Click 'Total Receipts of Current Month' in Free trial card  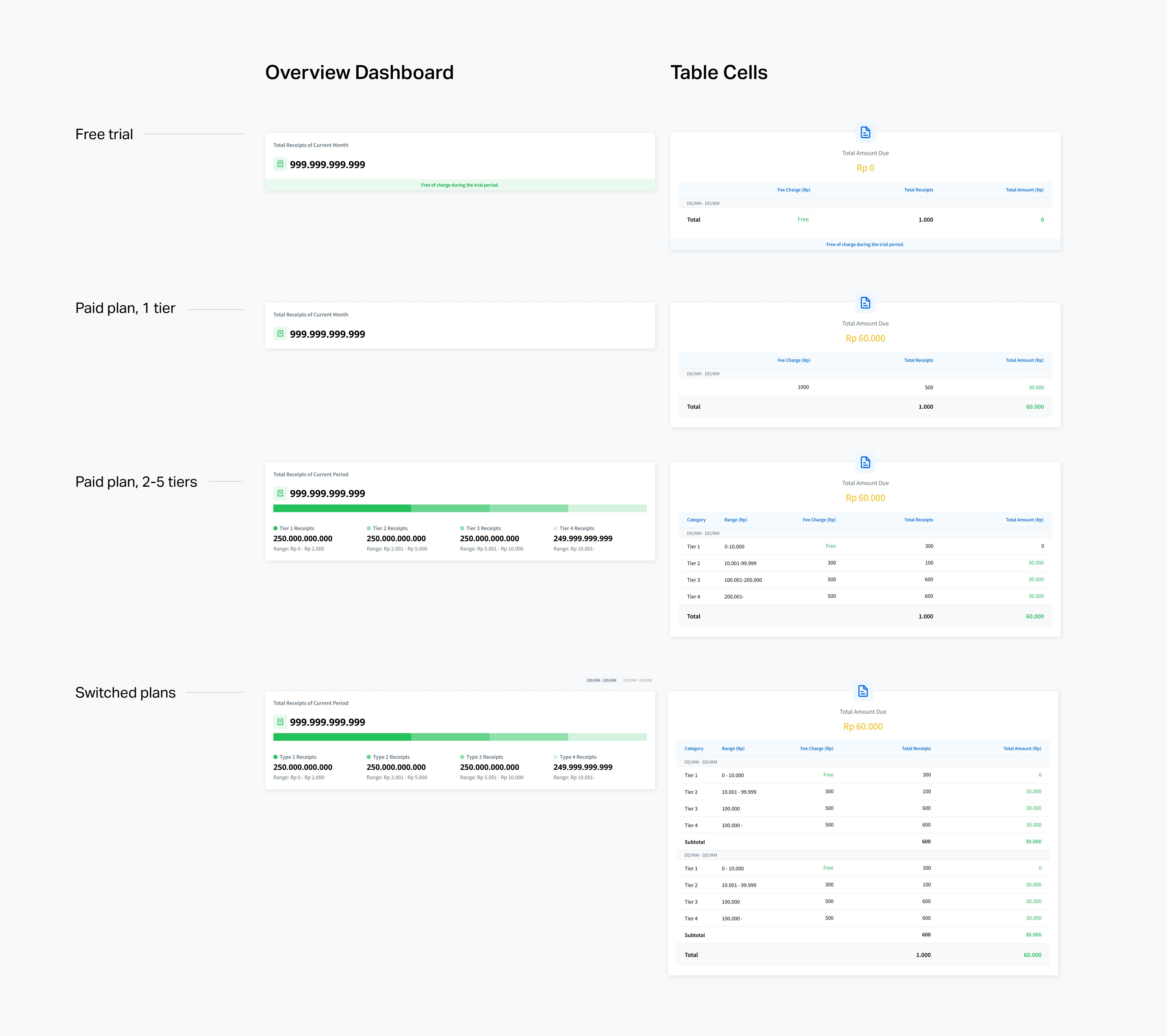point(311,145)
